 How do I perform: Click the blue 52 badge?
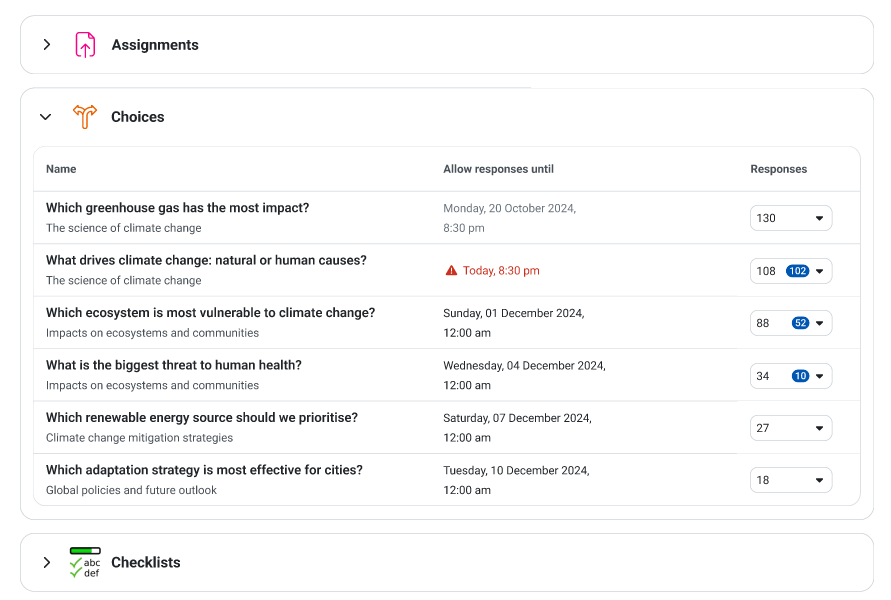(x=800, y=323)
